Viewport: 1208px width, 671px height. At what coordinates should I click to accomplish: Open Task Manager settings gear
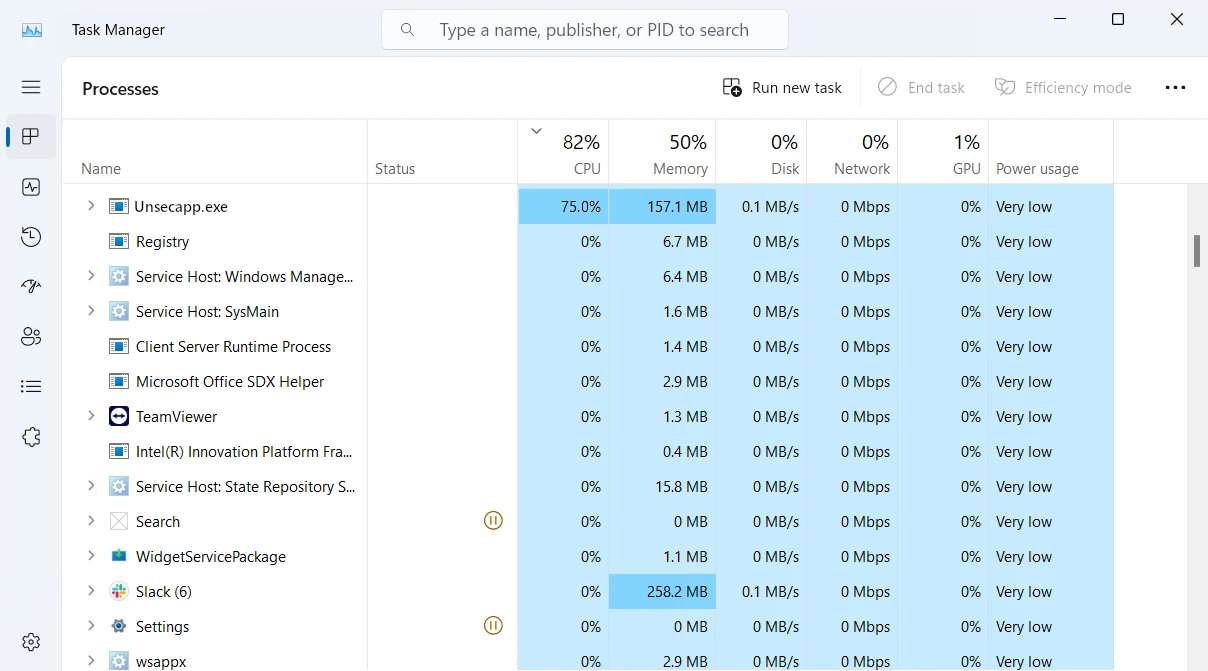[31, 642]
